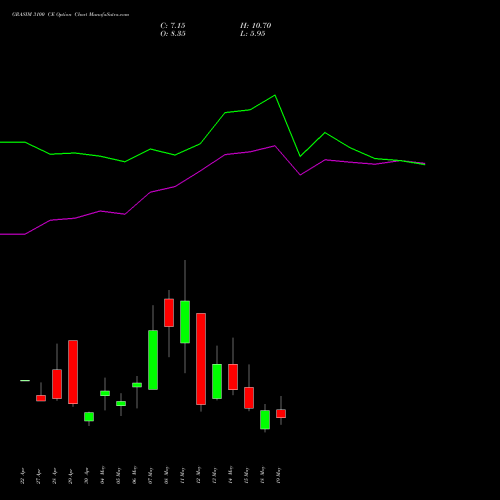Click the 27 Apr date label

click(x=38, y=476)
